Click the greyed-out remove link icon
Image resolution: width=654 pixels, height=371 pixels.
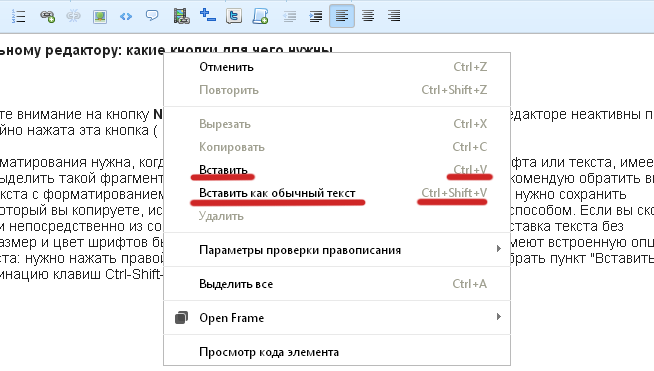(x=73, y=16)
